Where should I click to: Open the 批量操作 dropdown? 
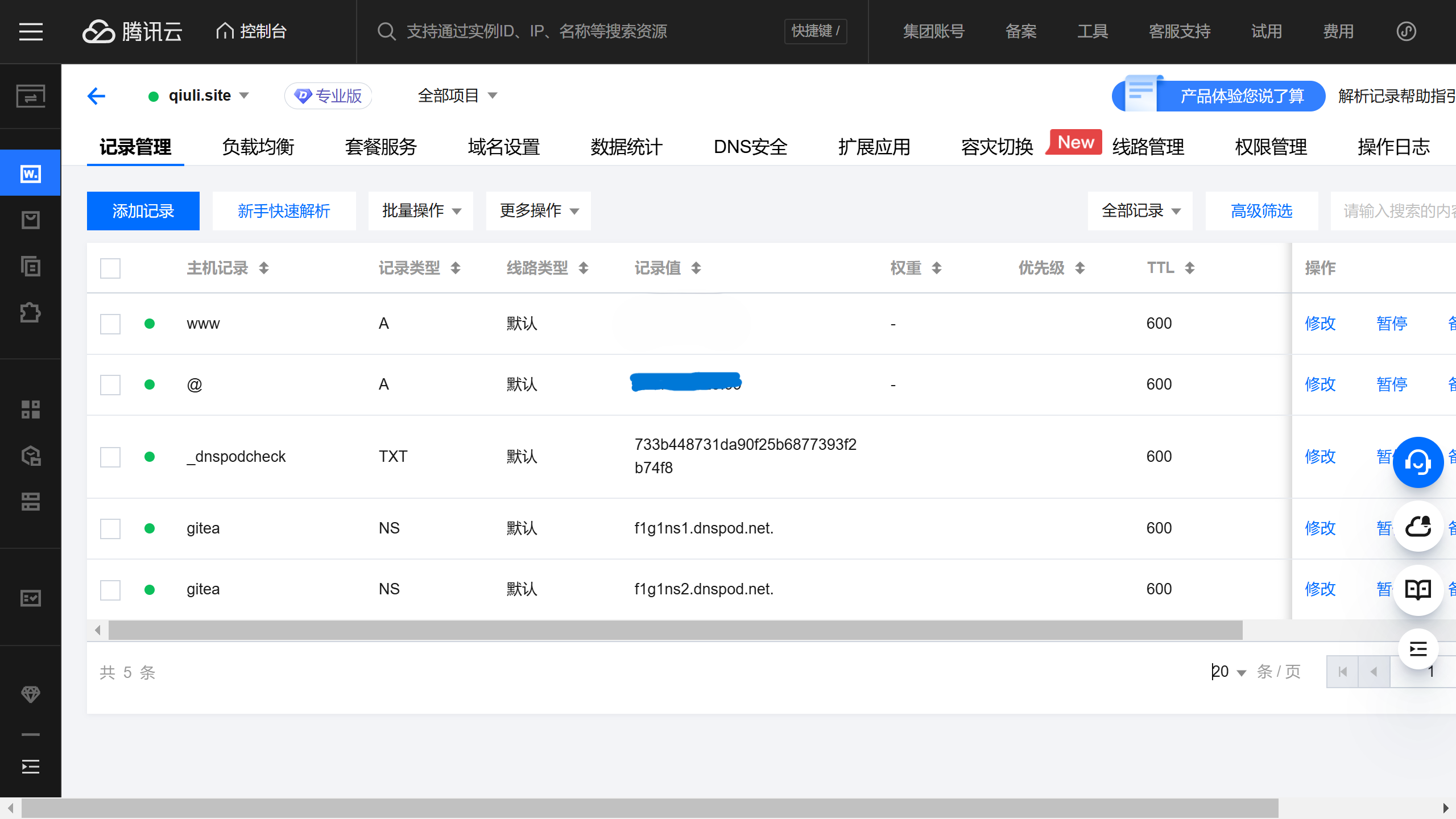pos(421,211)
